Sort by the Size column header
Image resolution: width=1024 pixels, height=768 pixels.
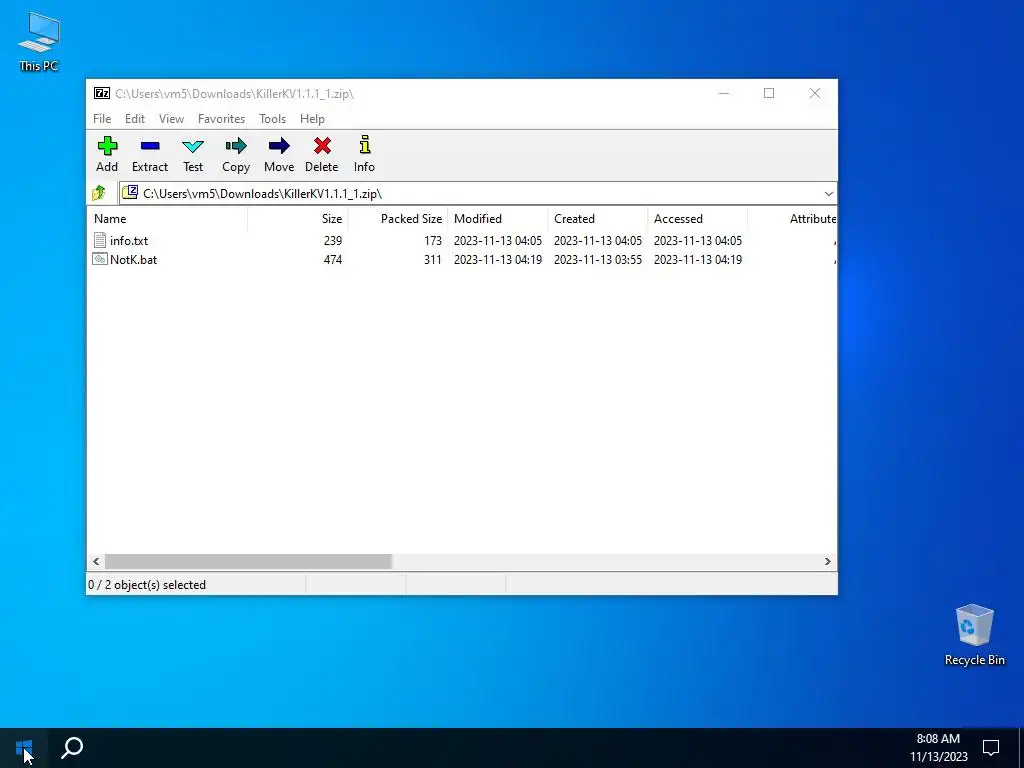pyautogui.click(x=298, y=219)
